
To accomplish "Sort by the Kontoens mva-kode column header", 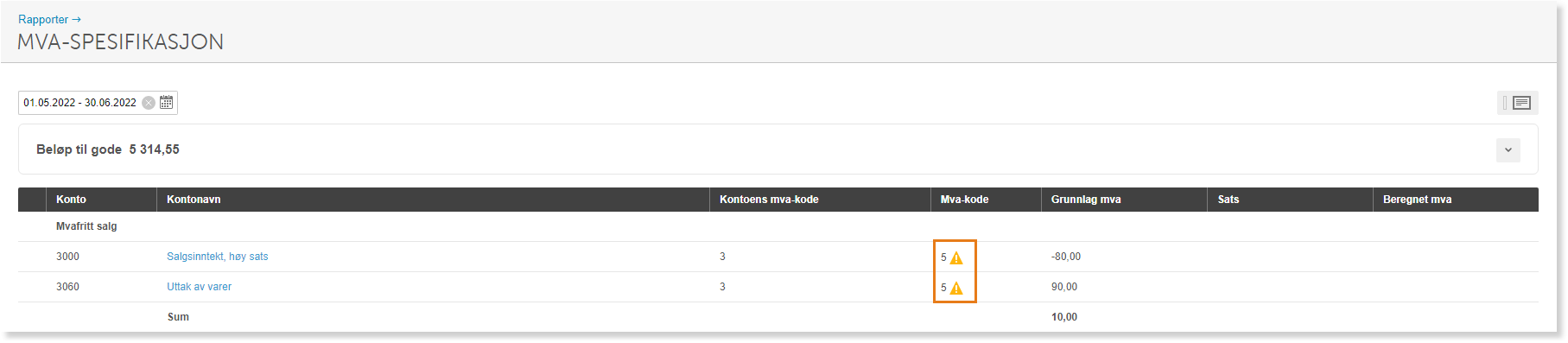I will (769, 200).
